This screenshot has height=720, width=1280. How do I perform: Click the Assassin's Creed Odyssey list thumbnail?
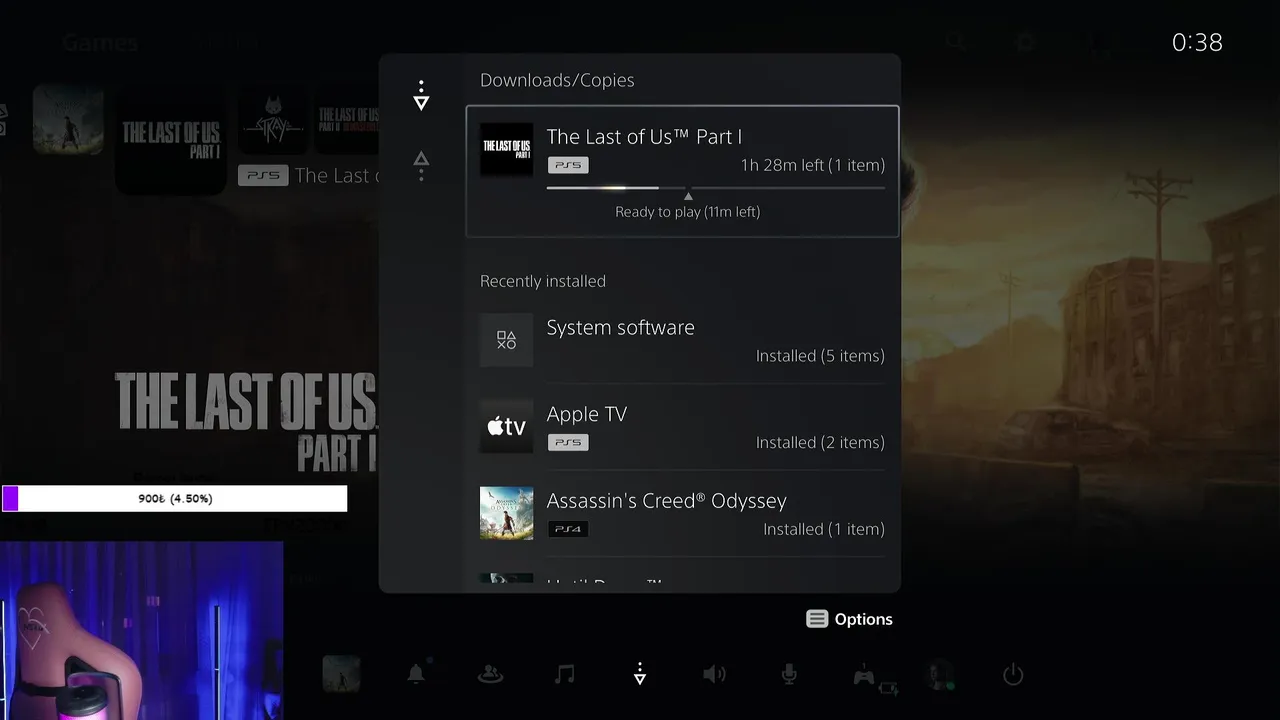(506, 514)
